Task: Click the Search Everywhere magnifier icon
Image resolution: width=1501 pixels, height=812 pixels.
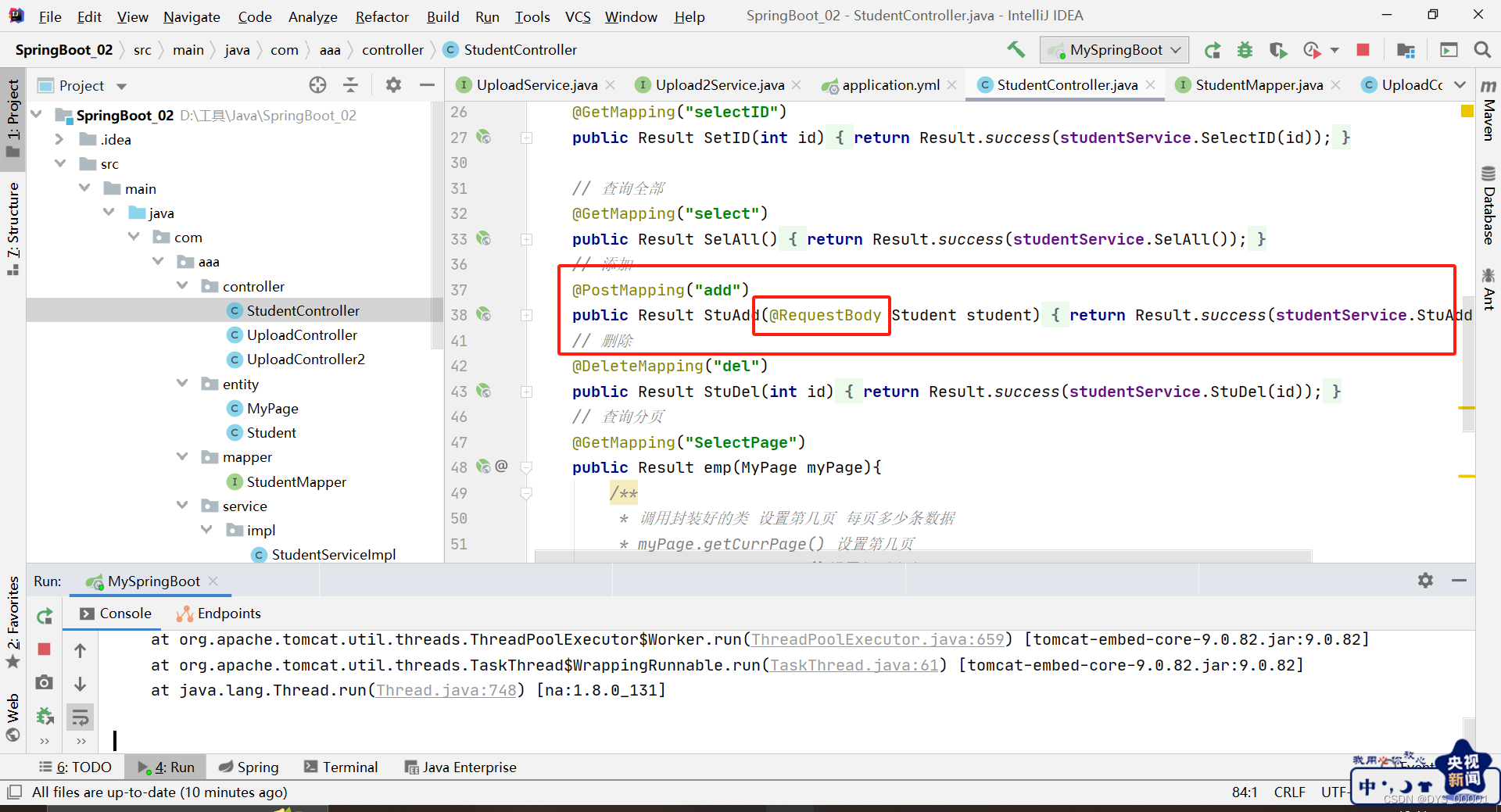Action: click(x=1481, y=50)
